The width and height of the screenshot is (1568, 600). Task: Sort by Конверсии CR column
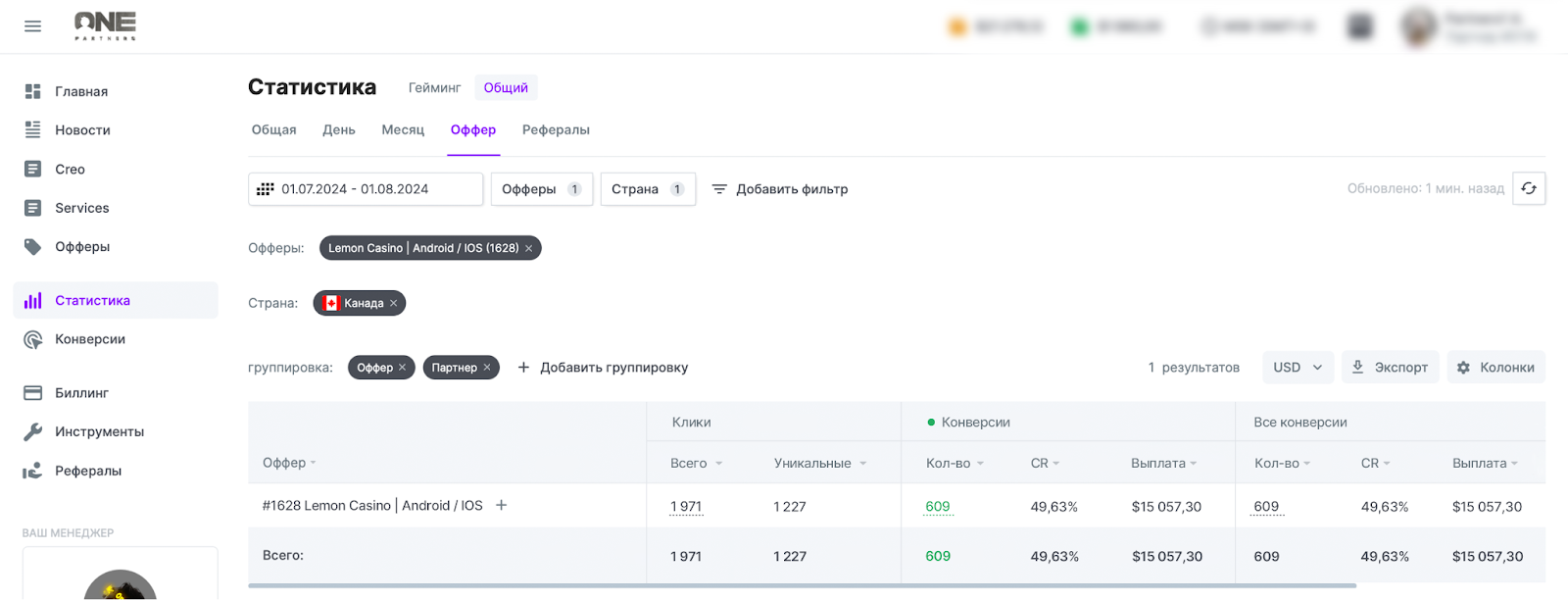(x=1045, y=463)
